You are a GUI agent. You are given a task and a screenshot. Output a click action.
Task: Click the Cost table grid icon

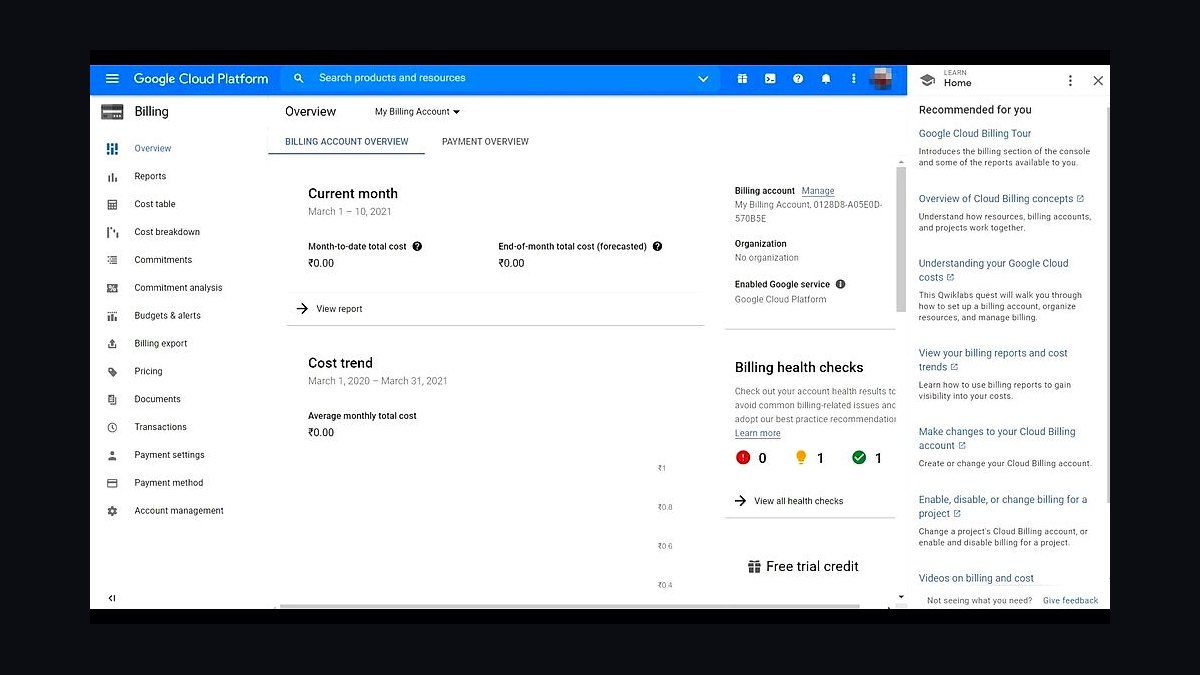coord(112,204)
